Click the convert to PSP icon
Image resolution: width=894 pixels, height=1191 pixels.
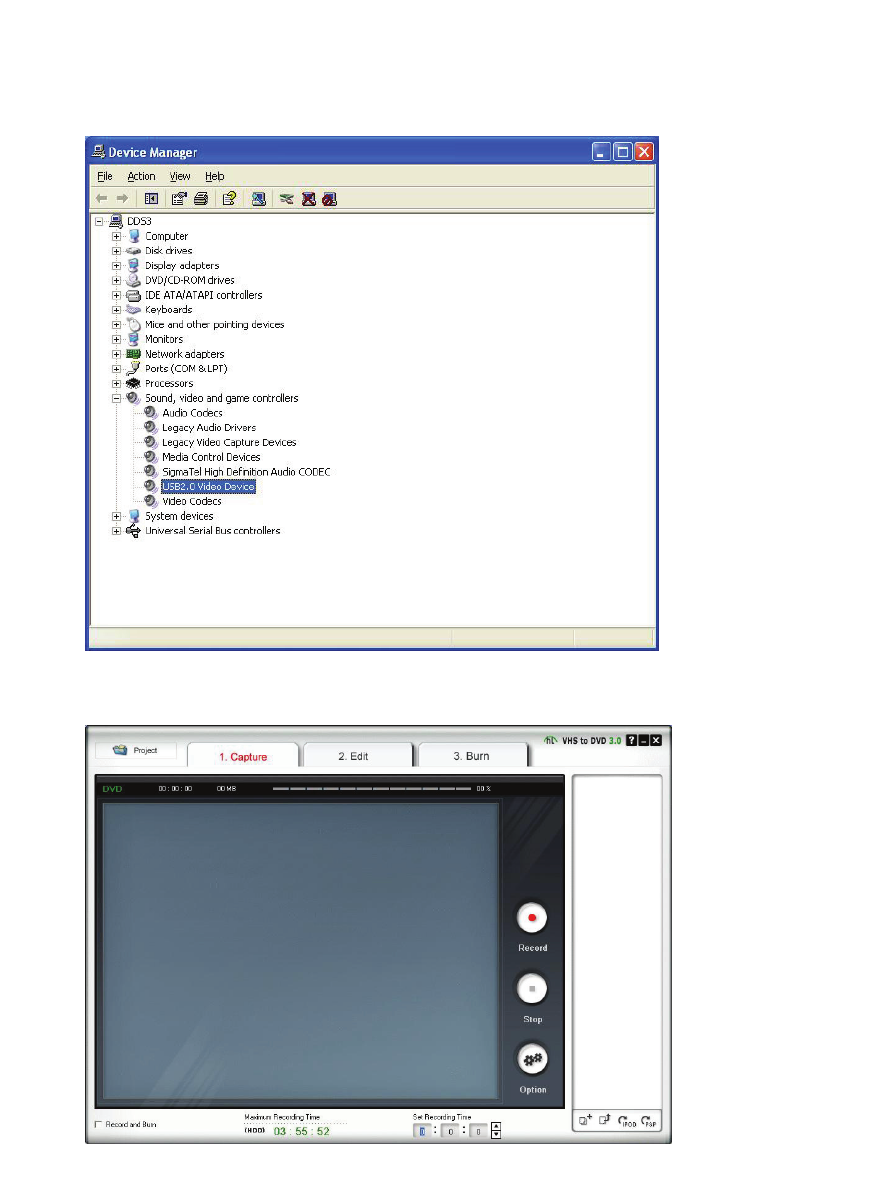coord(649,1120)
